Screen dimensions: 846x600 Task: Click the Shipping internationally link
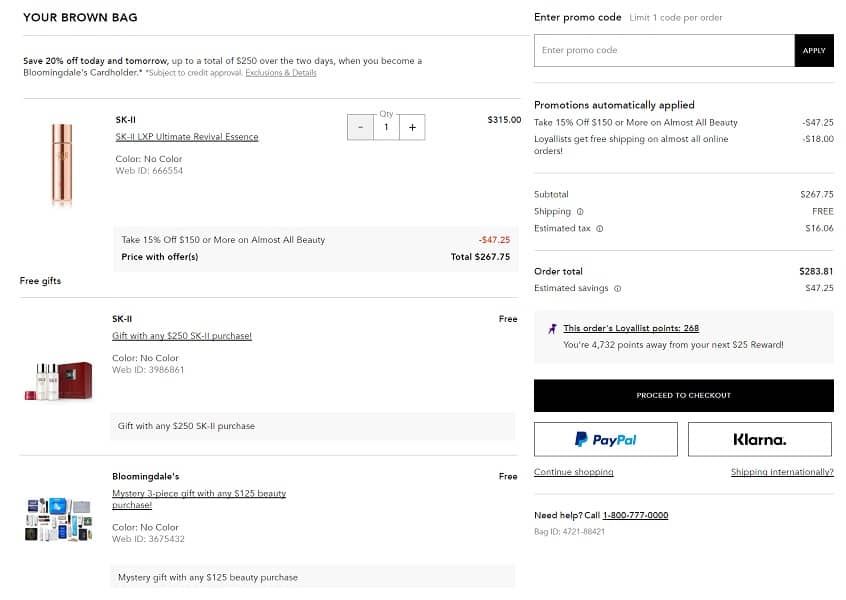(x=781, y=472)
